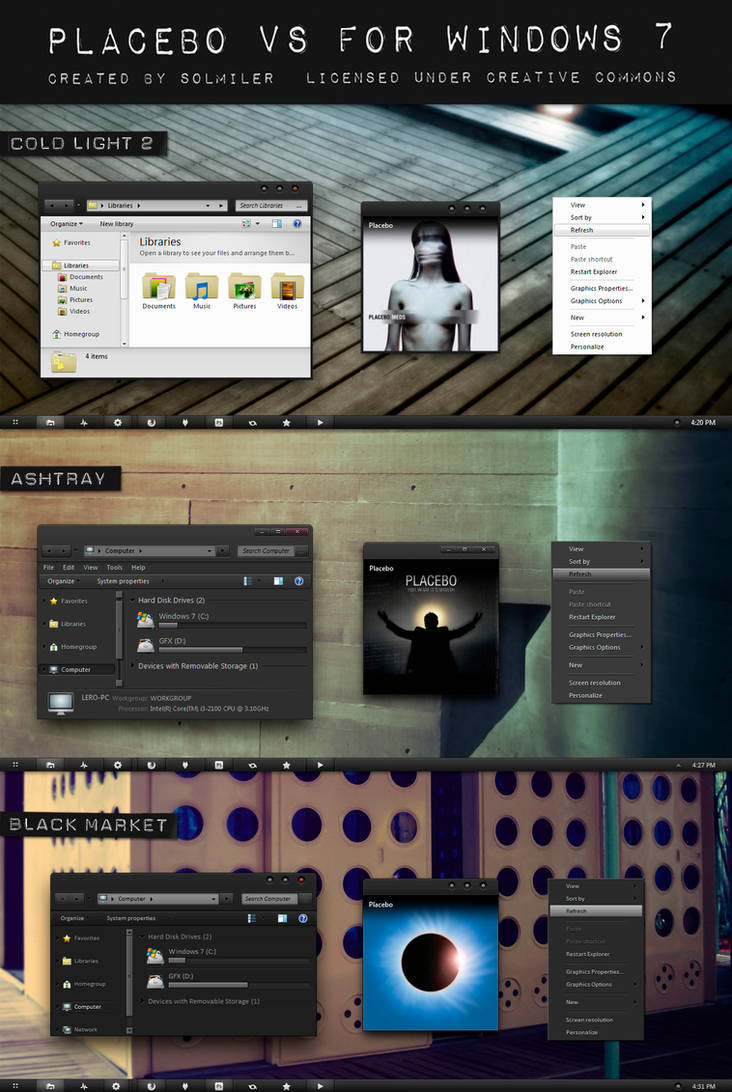Select Network in Black Market navigation pane
Viewport: 732px width, 1092px height.
click(x=80, y=1029)
